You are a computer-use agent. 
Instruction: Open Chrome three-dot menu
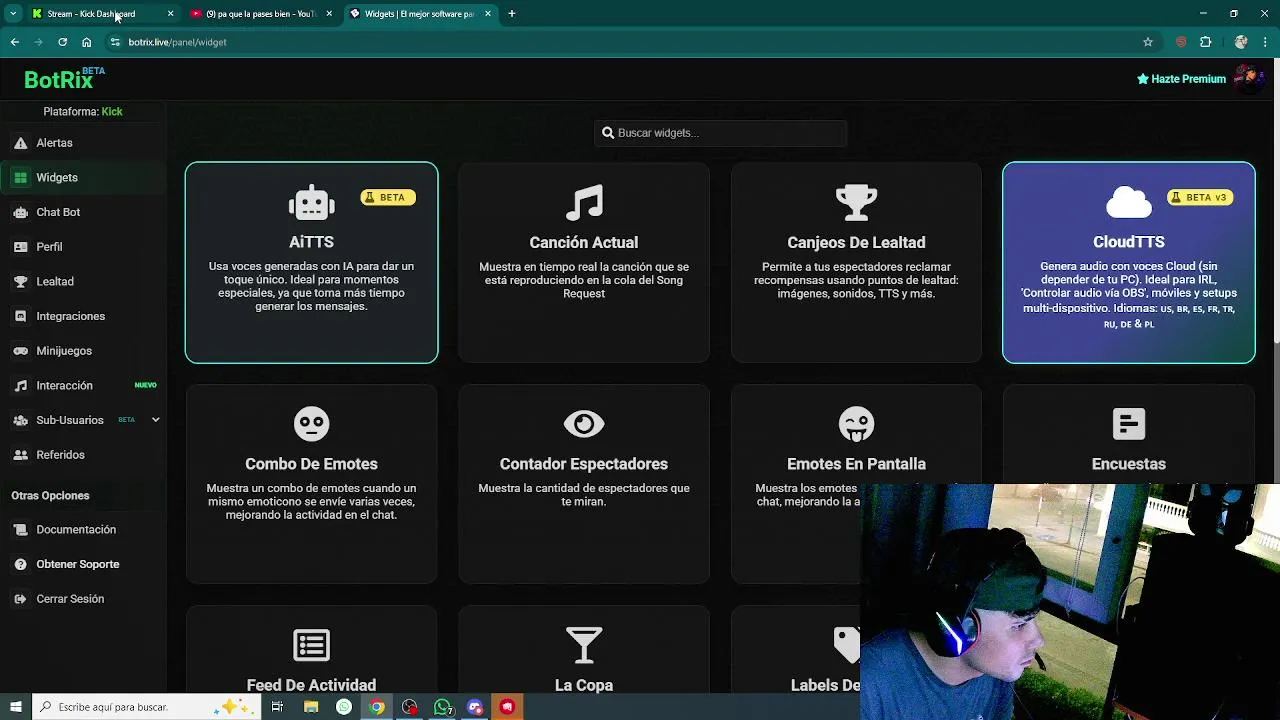click(1266, 42)
